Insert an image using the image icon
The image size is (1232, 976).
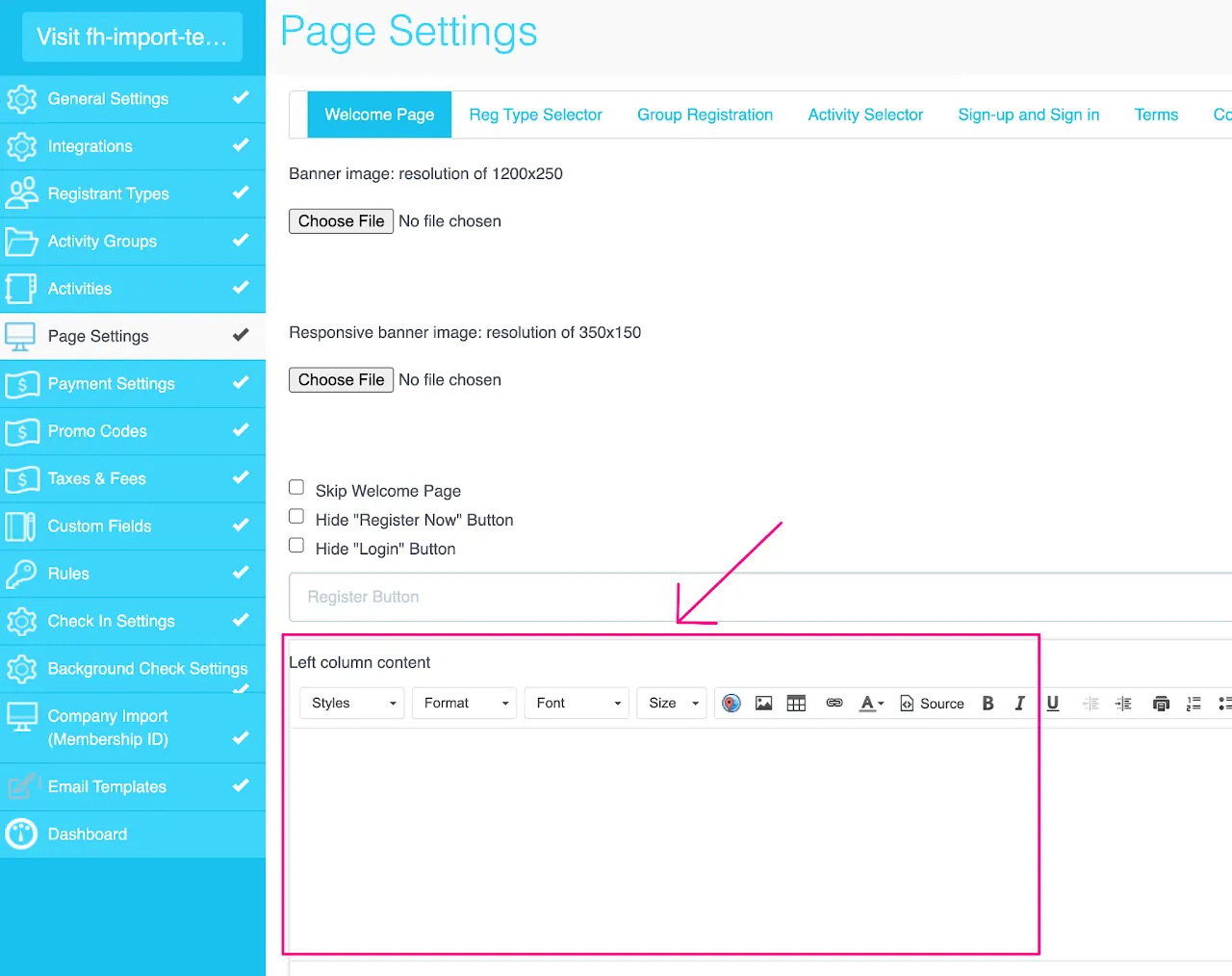point(764,704)
